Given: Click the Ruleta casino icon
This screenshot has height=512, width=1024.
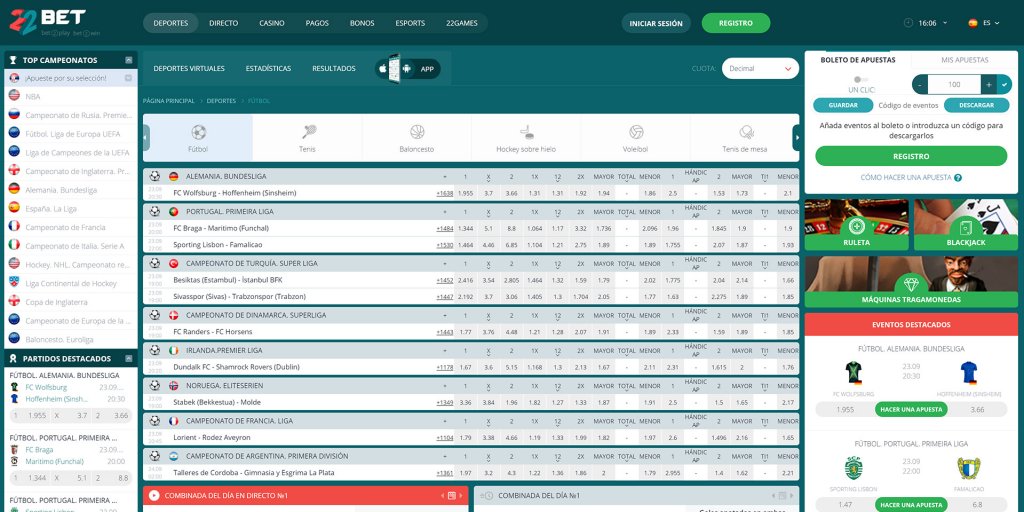Looking at the screenshot, I should coord(856,227).
